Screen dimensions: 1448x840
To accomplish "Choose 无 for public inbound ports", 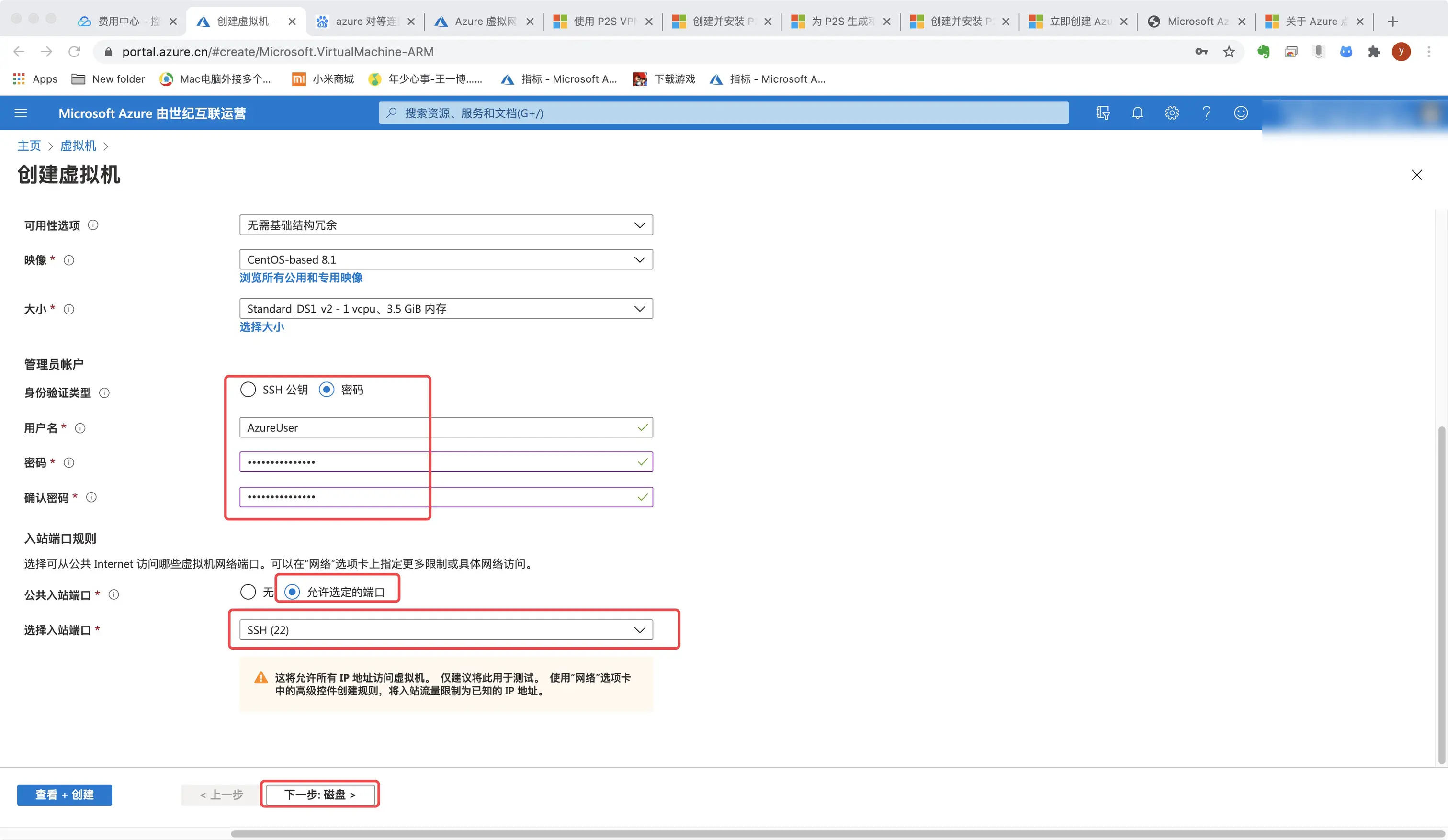I will tap(248, 592).
